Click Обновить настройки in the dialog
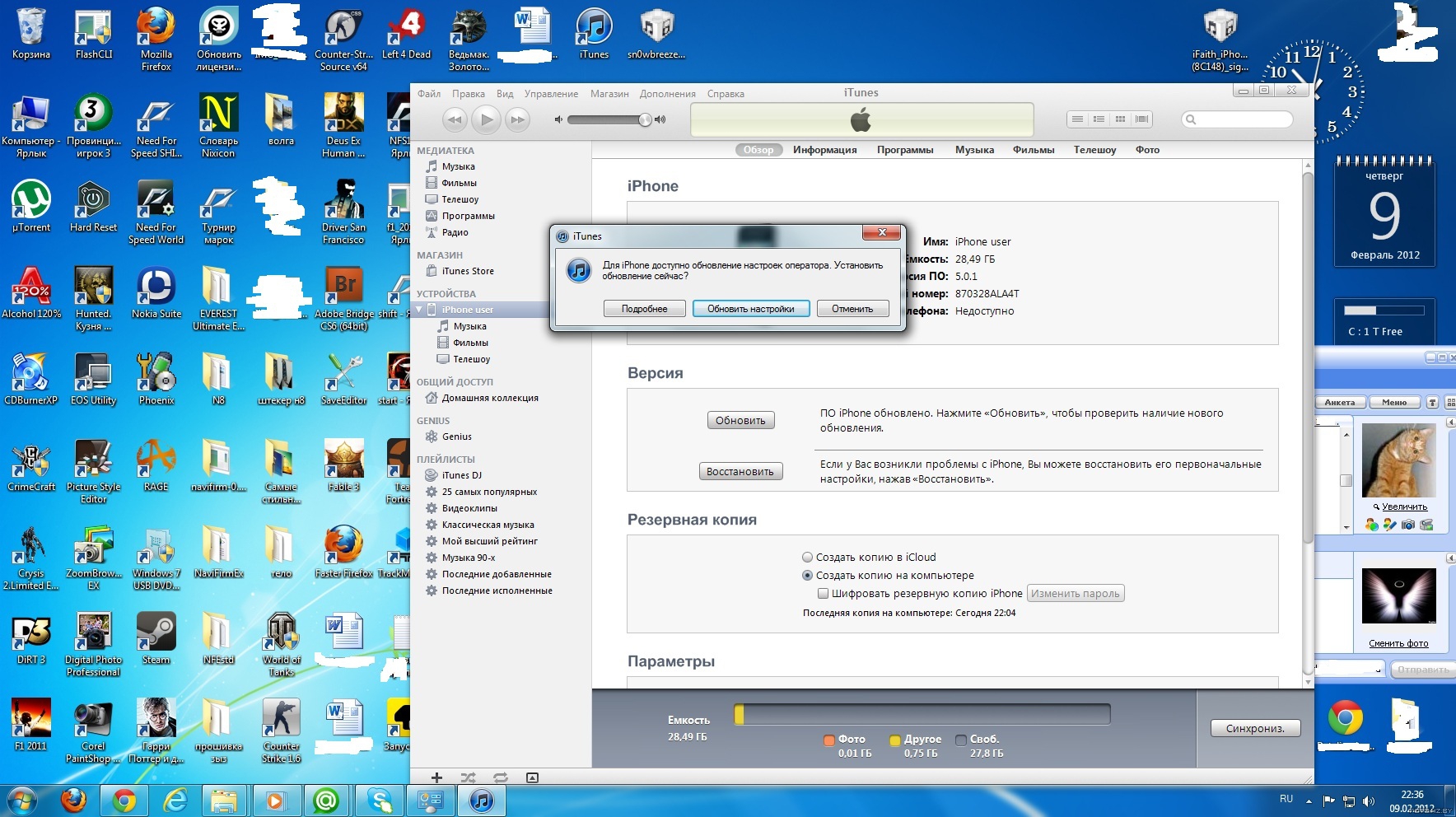This screenshot has height=817, width=1456. pyautogui.click(x=751, y=309)
